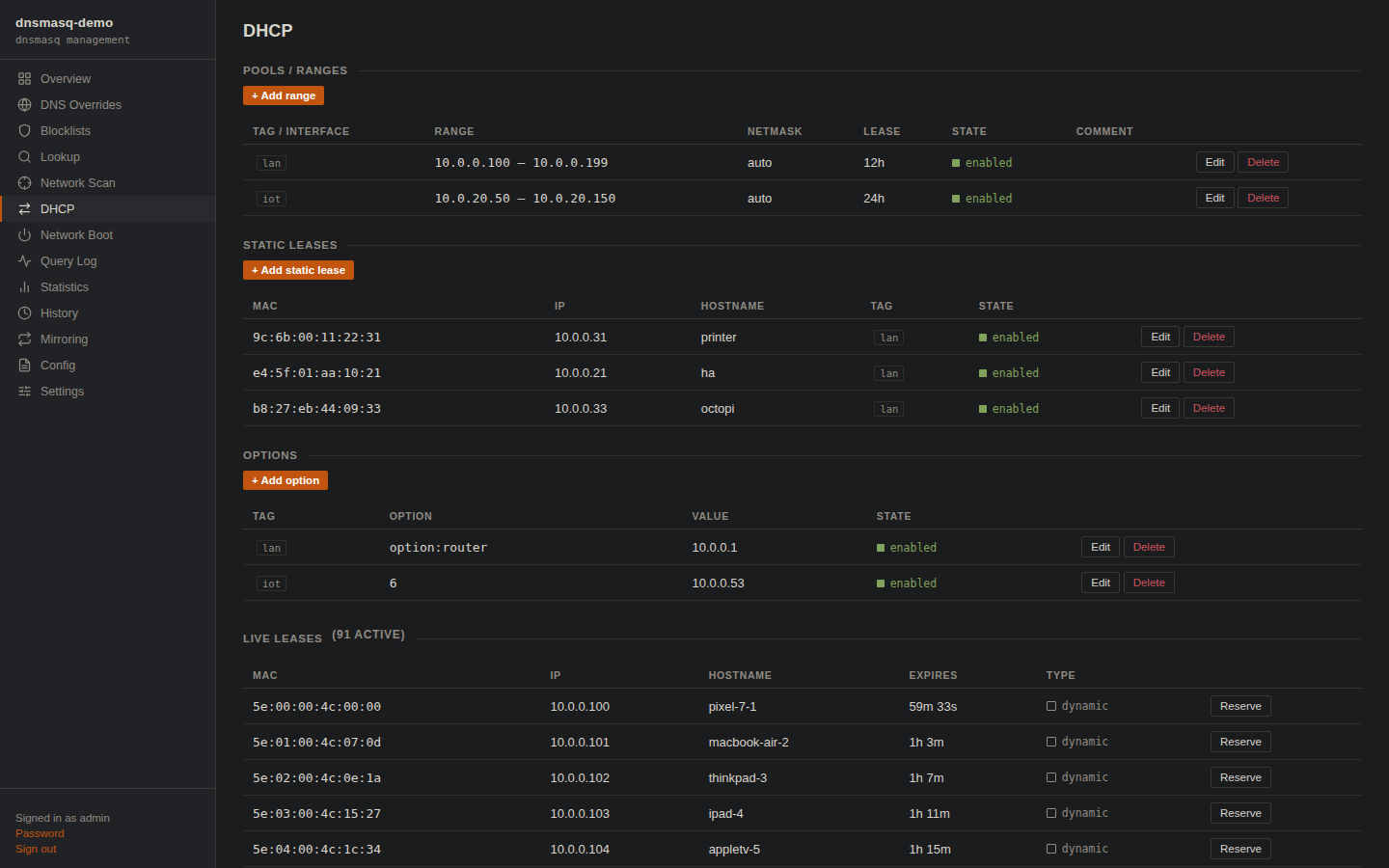Click the EXPIRES column header

933,675
